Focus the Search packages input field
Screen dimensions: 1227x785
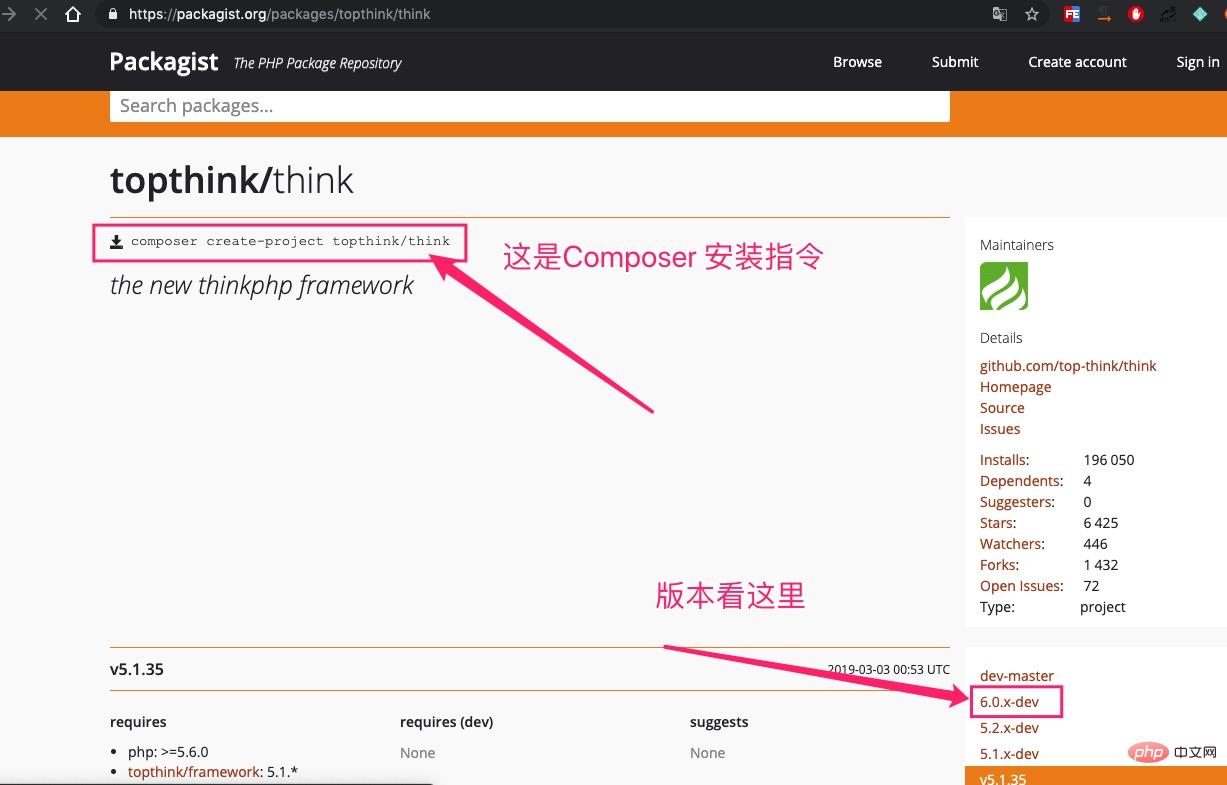tap(529, 106)
